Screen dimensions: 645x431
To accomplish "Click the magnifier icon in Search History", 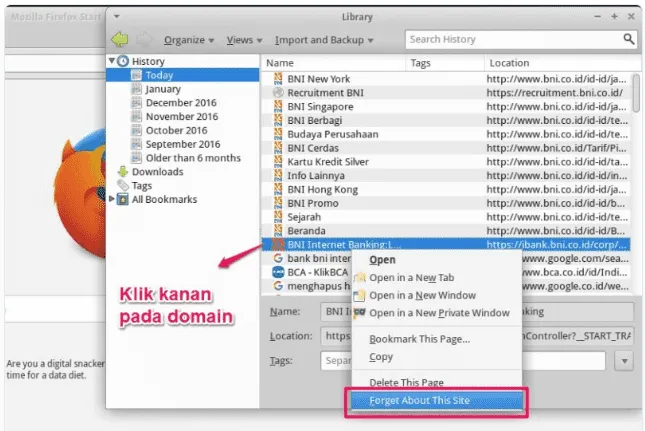I will [x=628, y=39].
